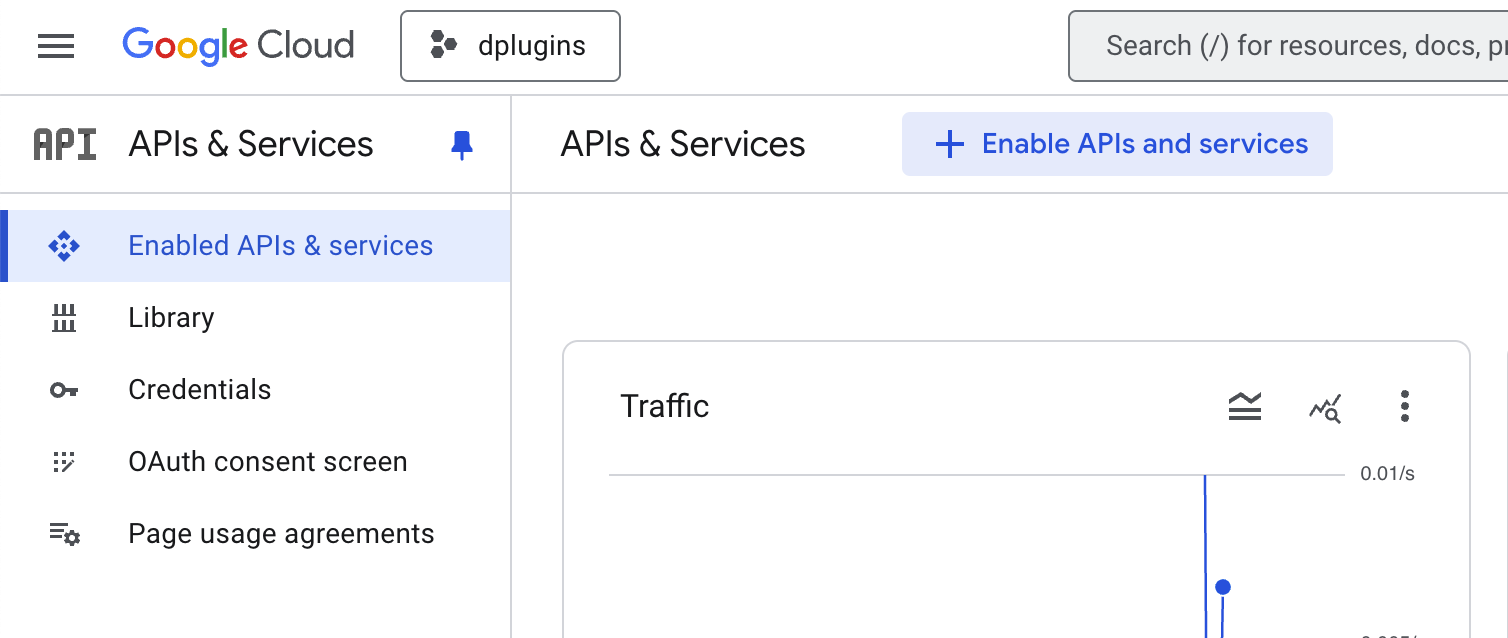
Task: Open Credentials page from sidebar
Action: pos(199,390)
